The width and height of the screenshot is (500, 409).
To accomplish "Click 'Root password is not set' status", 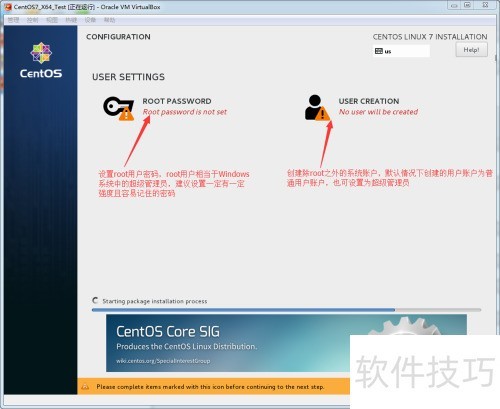I will [x=185, y=112].
